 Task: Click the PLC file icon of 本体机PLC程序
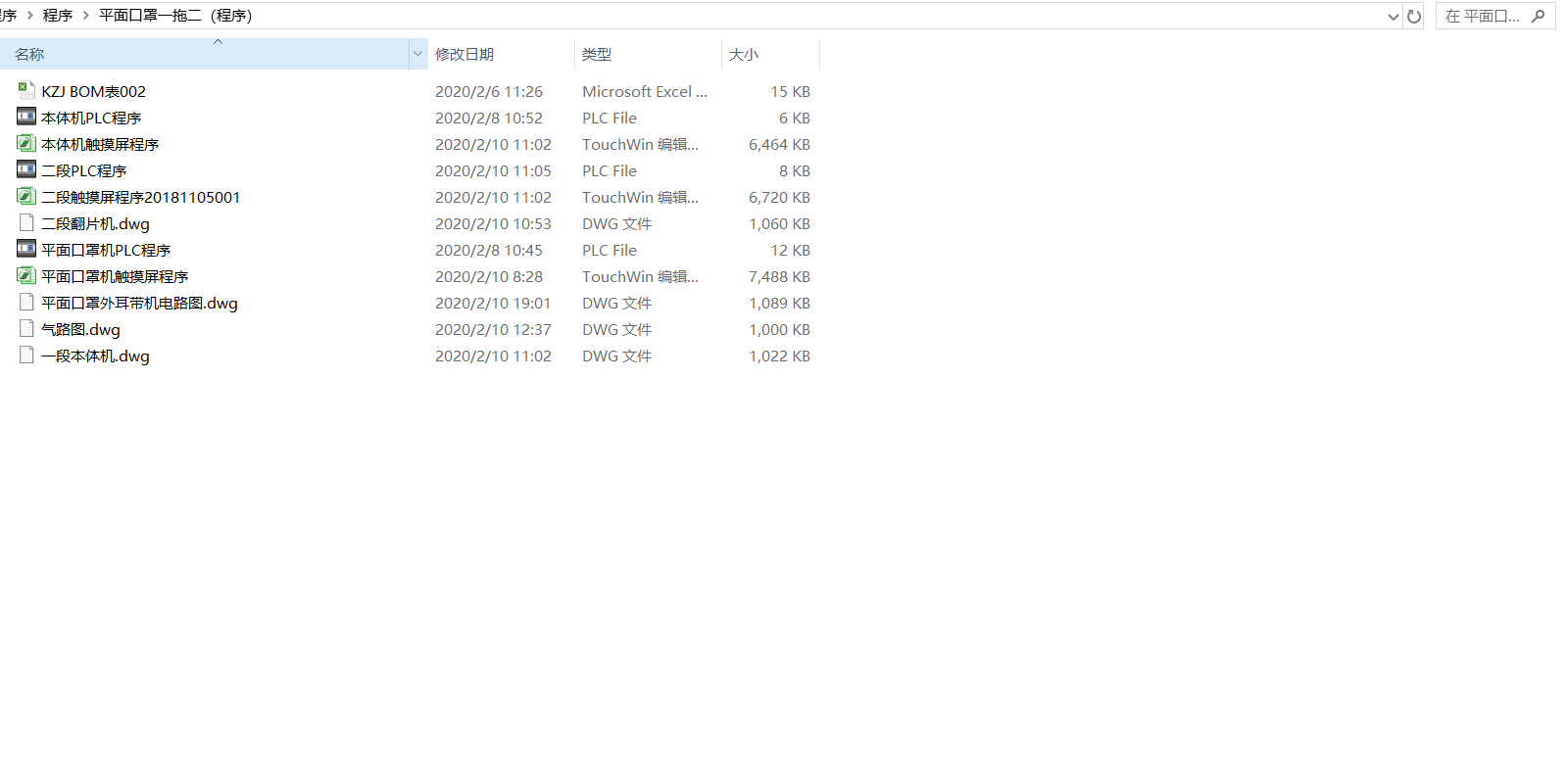(x=26, y=117)
